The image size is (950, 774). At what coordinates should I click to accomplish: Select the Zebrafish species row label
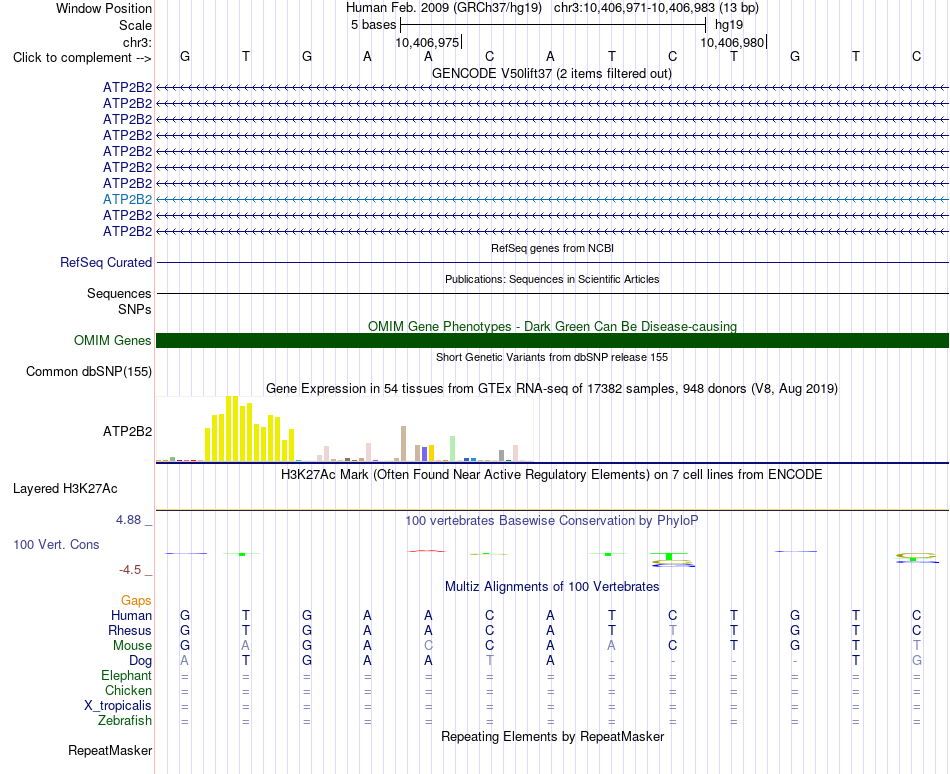click(x=125, y=721)
